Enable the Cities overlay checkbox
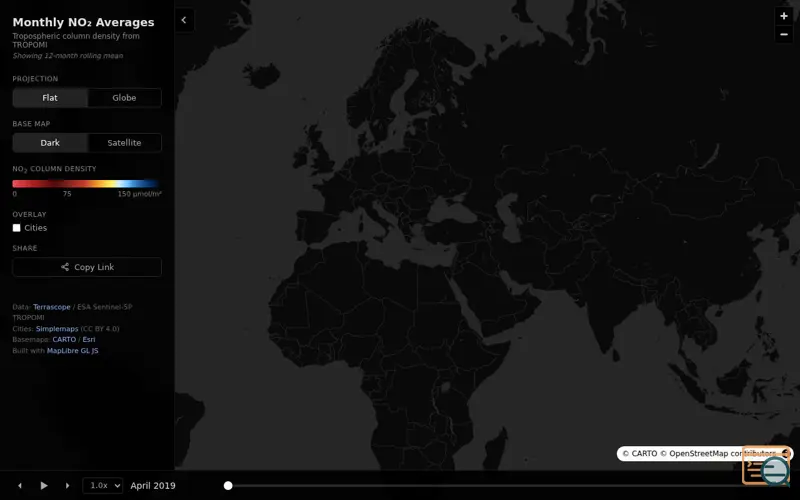Screen dimensions: 800x500 17,228
